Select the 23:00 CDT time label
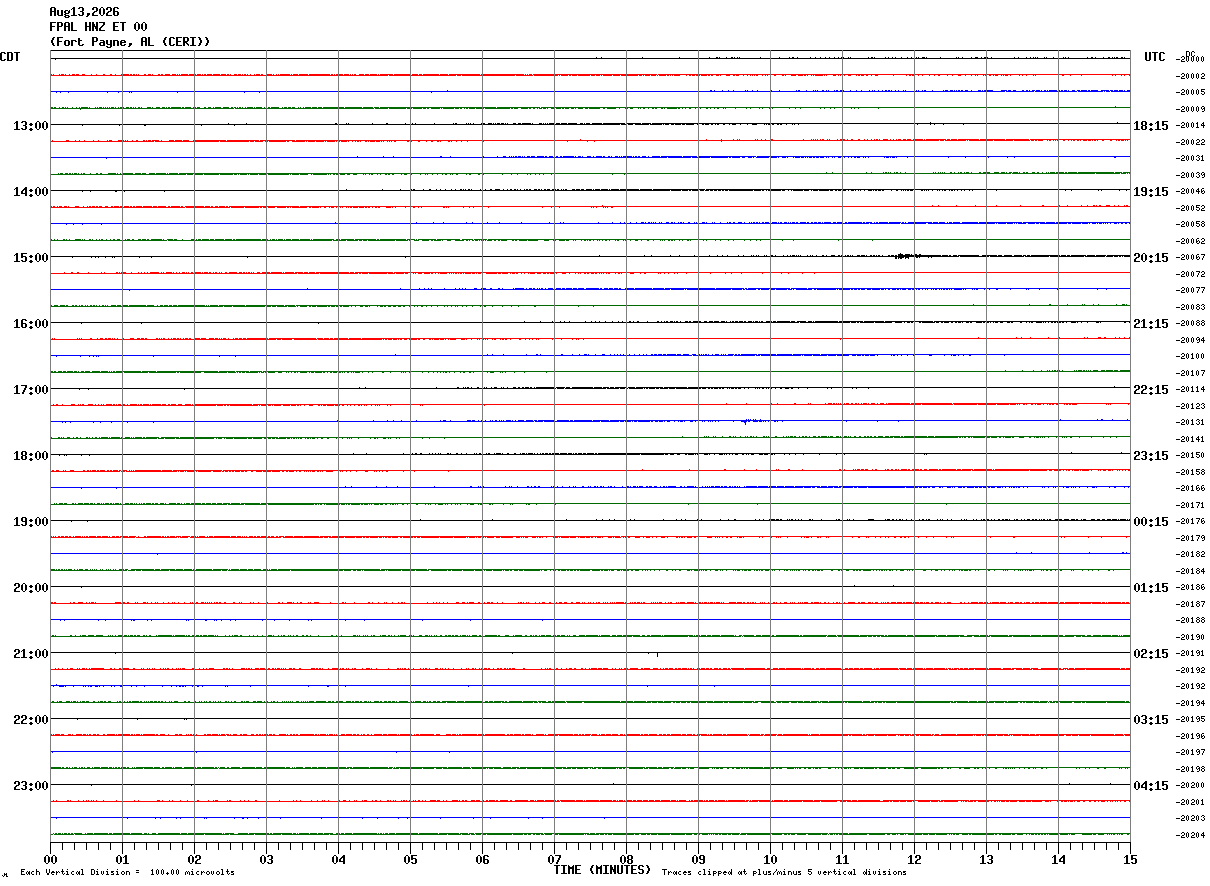This screenshot has height=886, width=1210. pos(30,786)
